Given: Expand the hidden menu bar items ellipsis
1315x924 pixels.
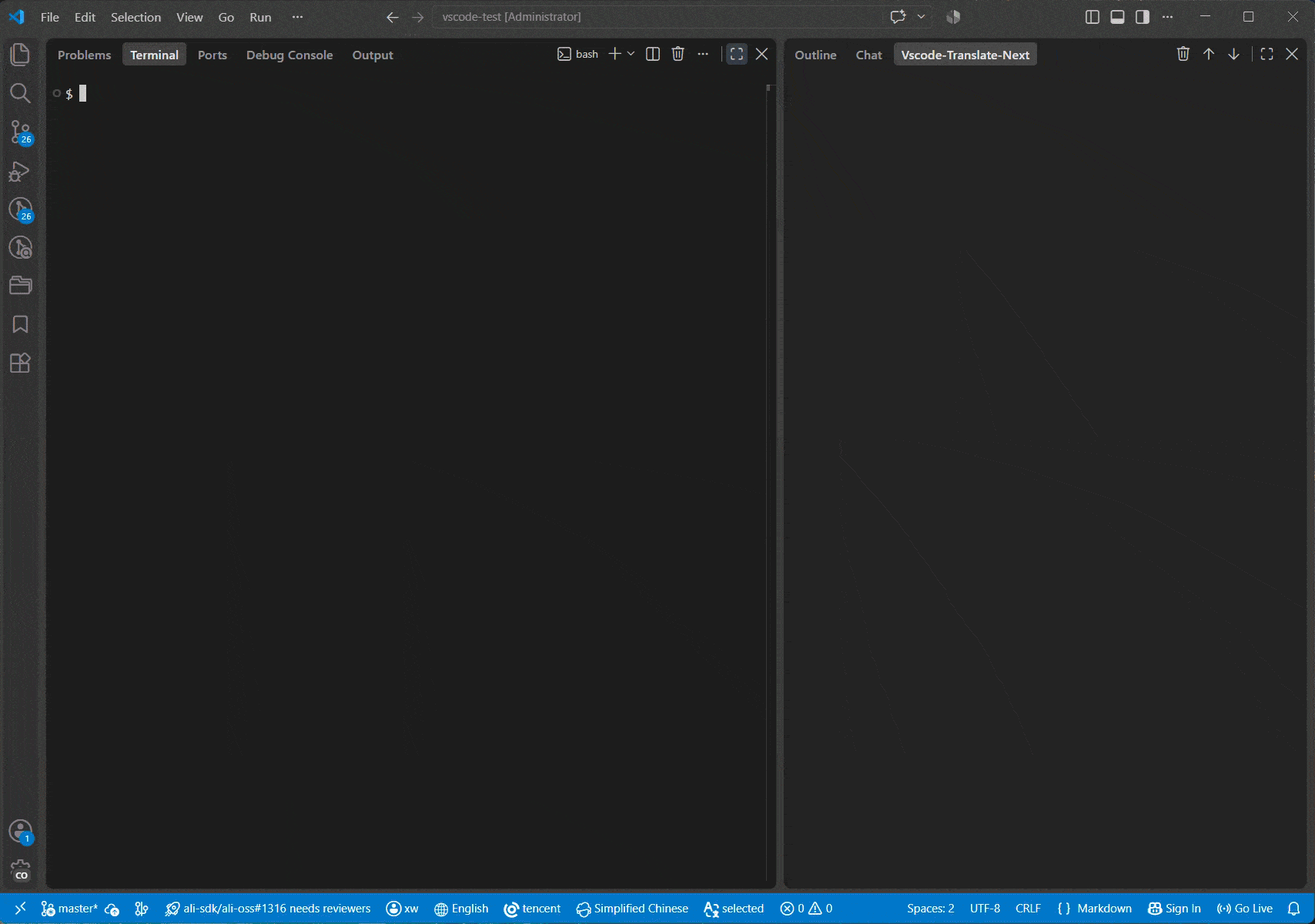Looking at the screenshot, I should (x=297, y=17).
